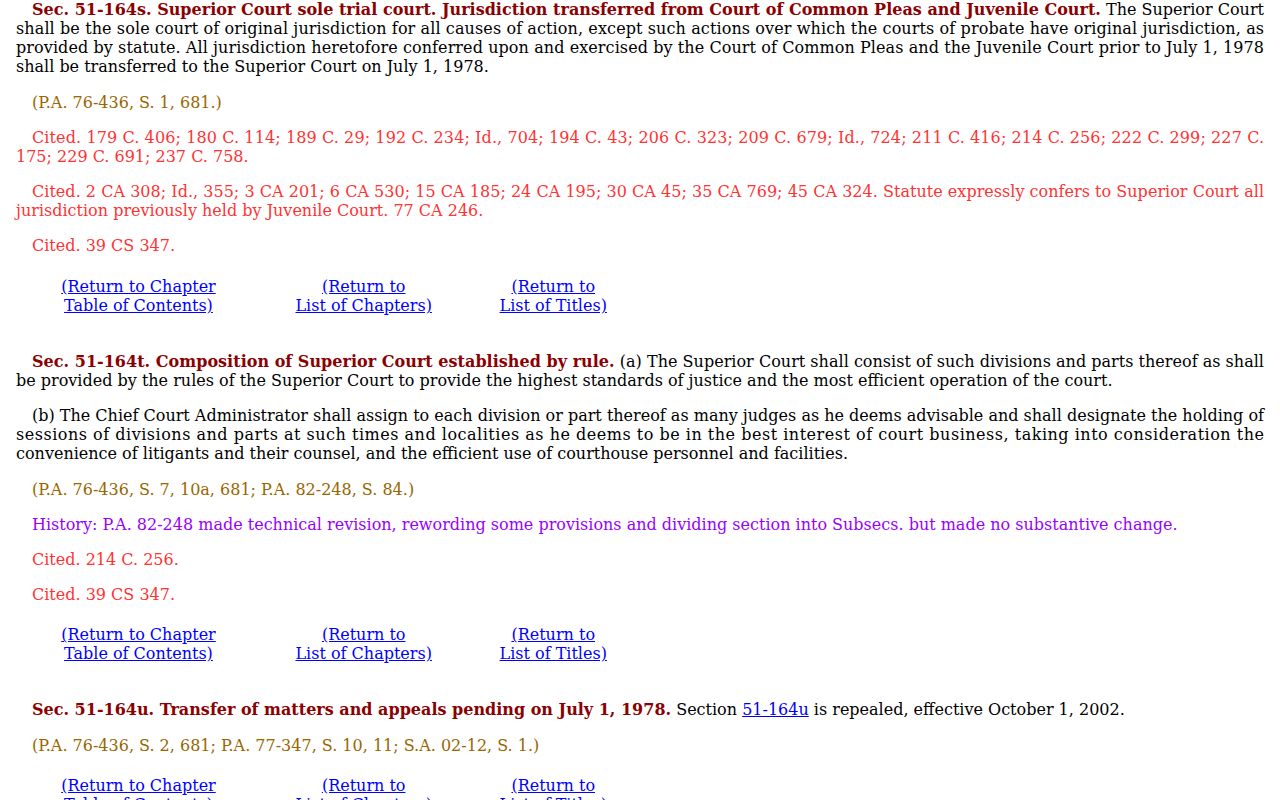
Task: Click the source note '(P.A. 76-436, S. 7, 10a, 681; P.A. 82-248, S. 84.)'
Action: click(223, 489)
